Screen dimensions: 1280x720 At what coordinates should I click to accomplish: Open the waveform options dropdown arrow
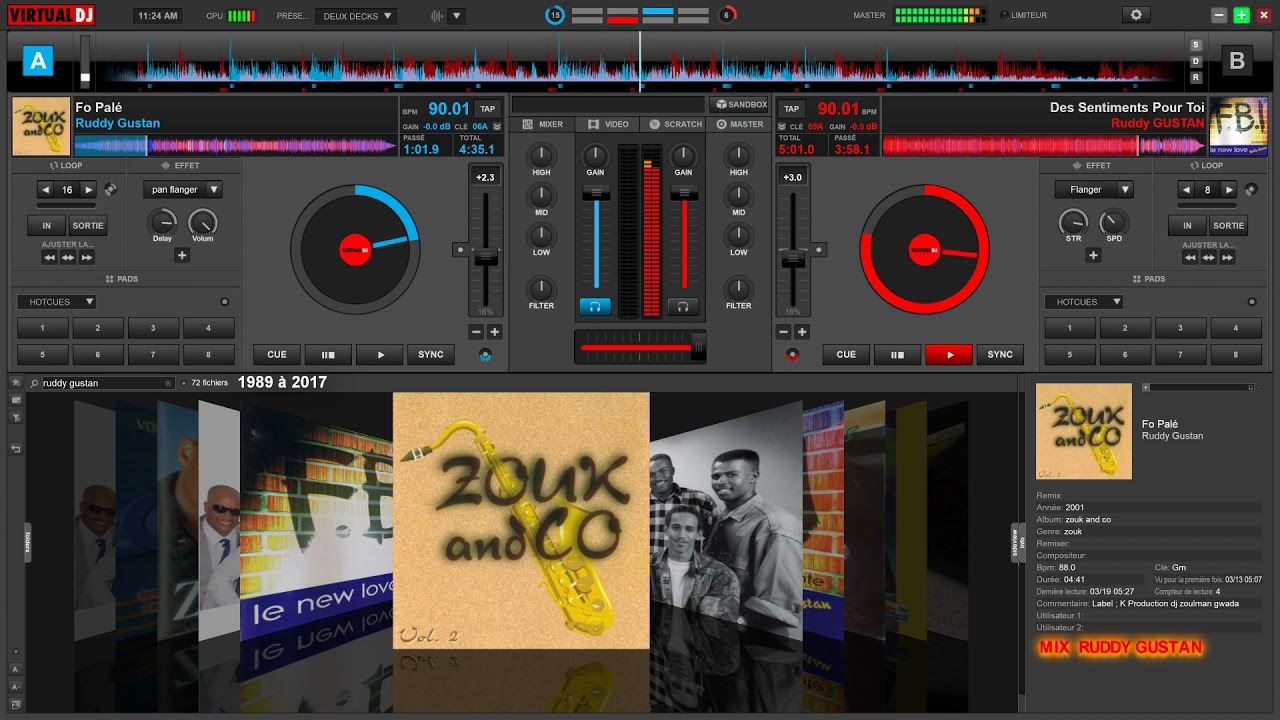click(x=457, y=16)
